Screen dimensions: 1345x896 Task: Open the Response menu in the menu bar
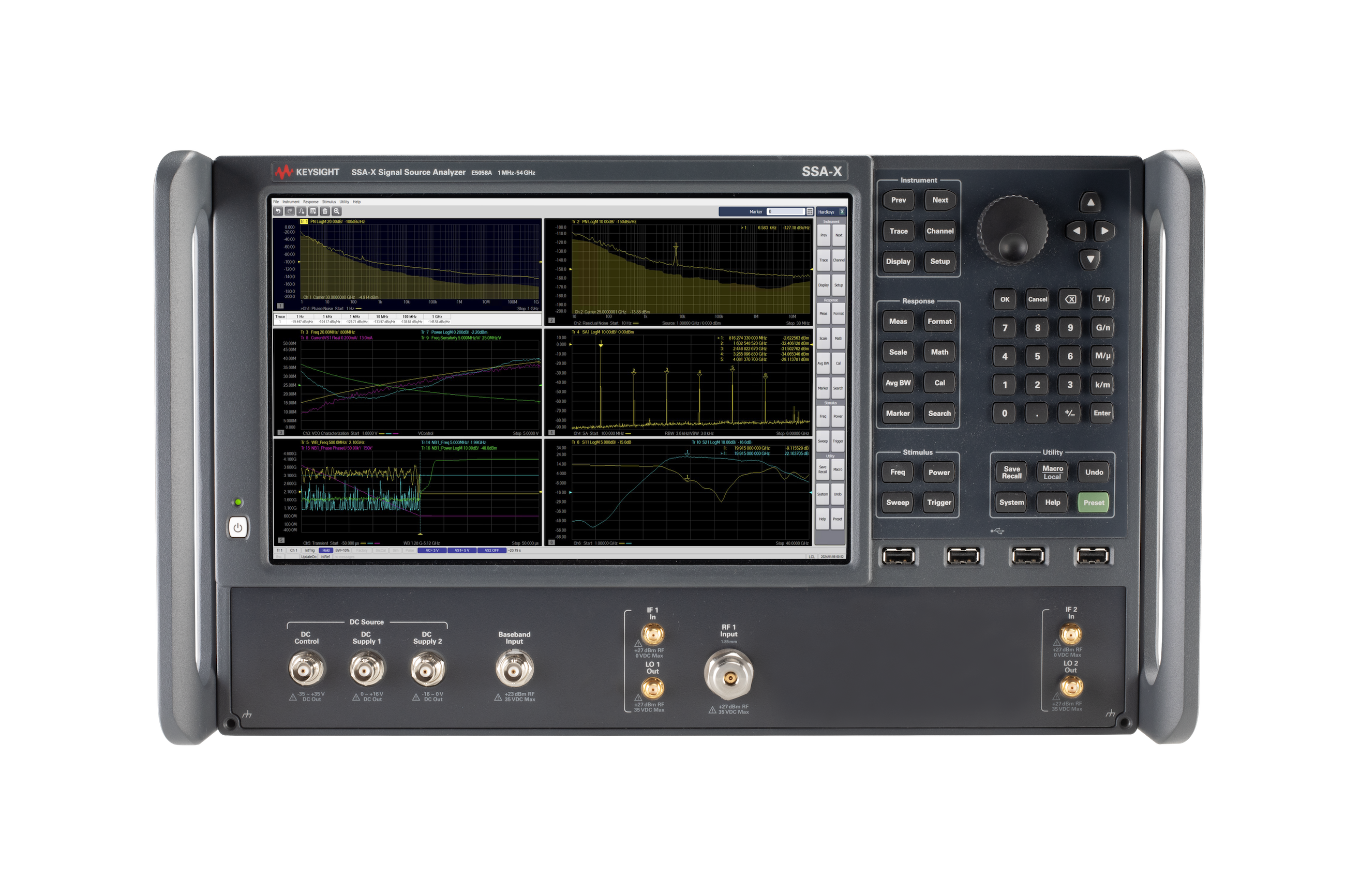(310, 202)
